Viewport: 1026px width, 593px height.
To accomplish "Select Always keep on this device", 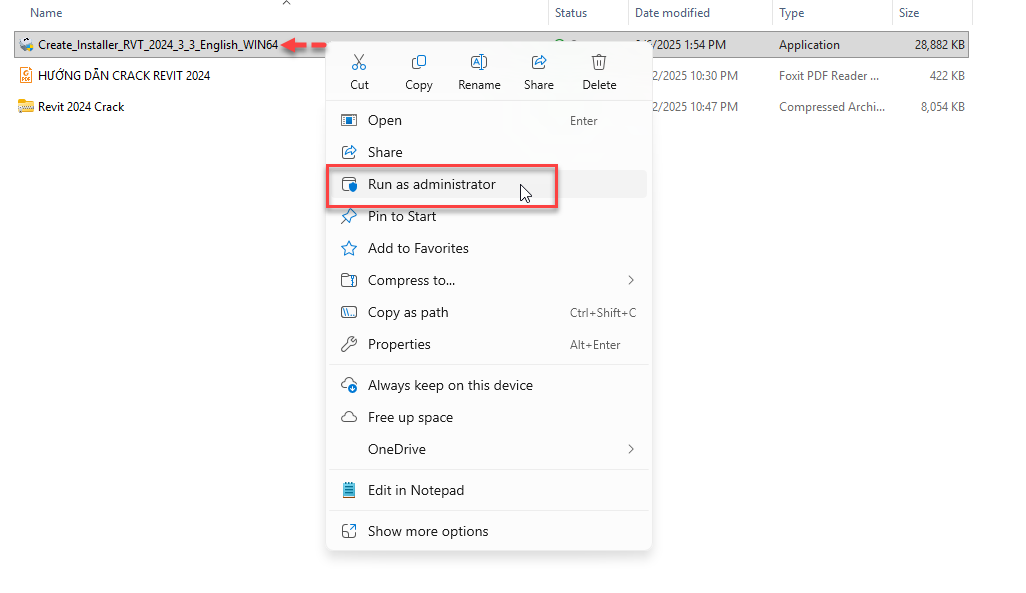I will [450, 386].
